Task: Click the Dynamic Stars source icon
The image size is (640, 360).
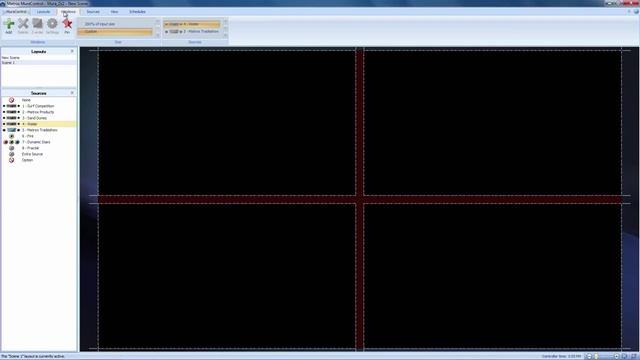Action: pyautogui.click(x=11, y=142)
